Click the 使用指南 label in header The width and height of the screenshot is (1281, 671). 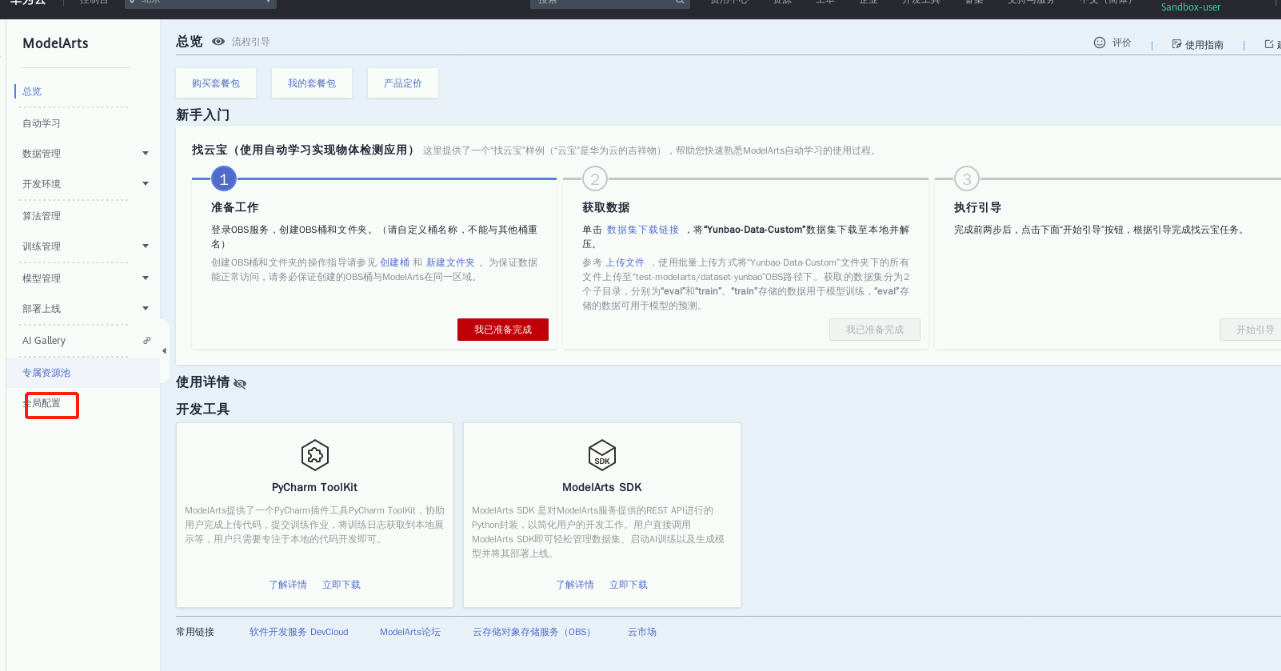tap(1204, 45)
